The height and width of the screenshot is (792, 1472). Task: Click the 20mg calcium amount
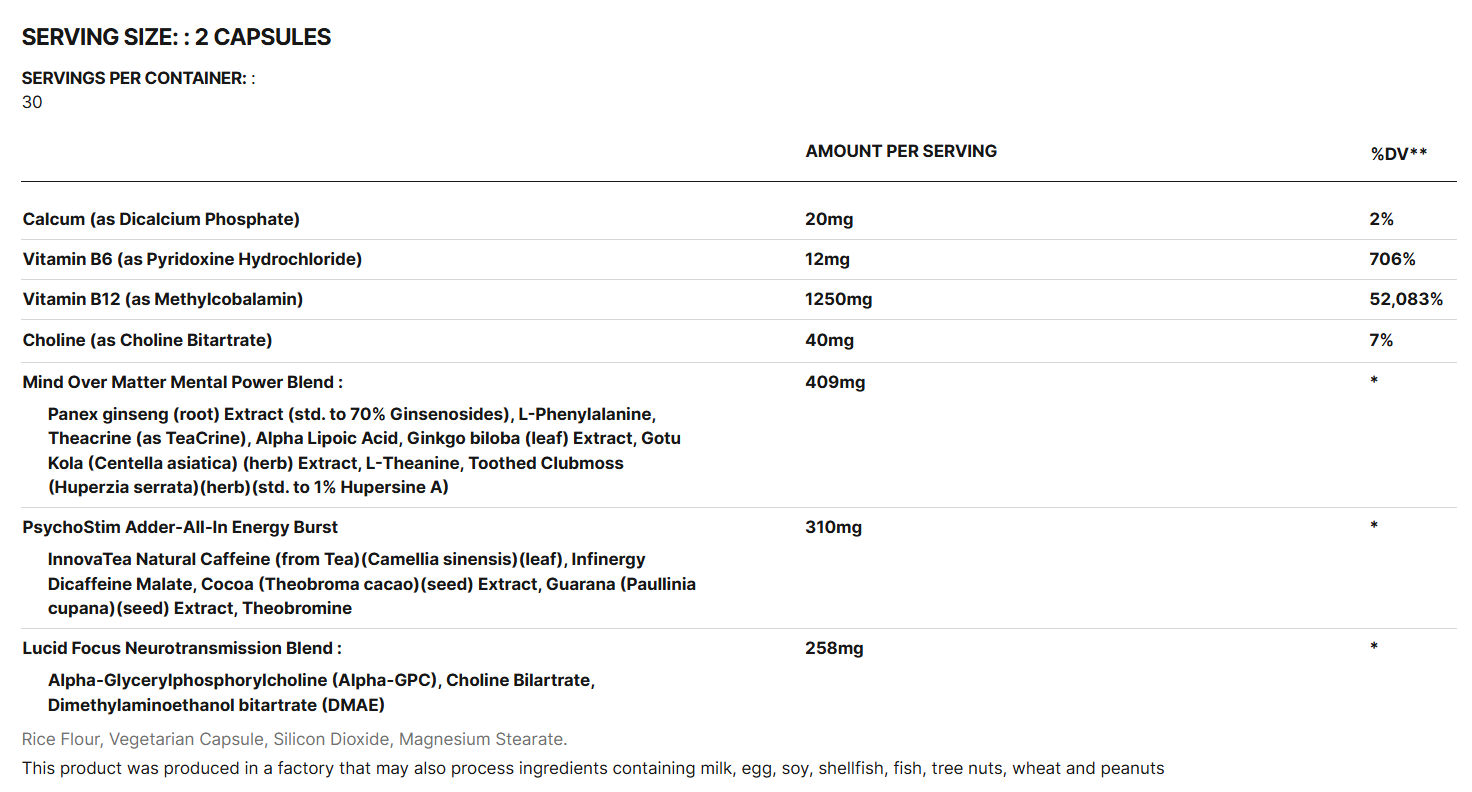coord(829,219)
